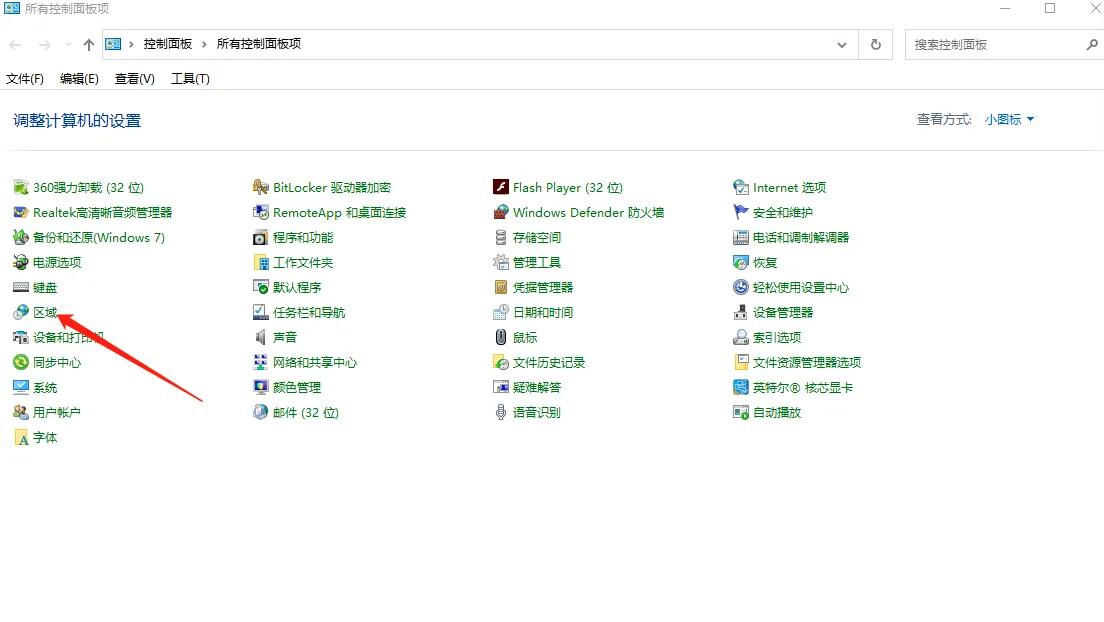The width and height of the screenshot is (1104, 622).
Task: Open the 查看(V) menu
Action: click(x=134, y=79)
